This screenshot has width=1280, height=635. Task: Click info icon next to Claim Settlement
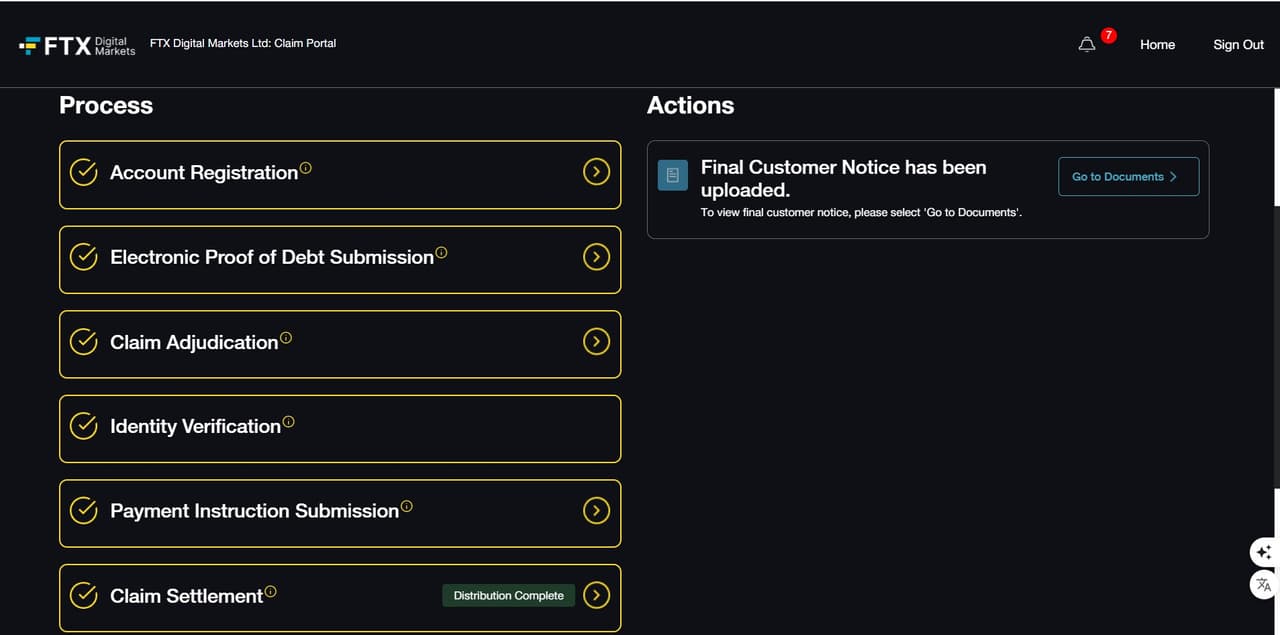click(270, 592)
